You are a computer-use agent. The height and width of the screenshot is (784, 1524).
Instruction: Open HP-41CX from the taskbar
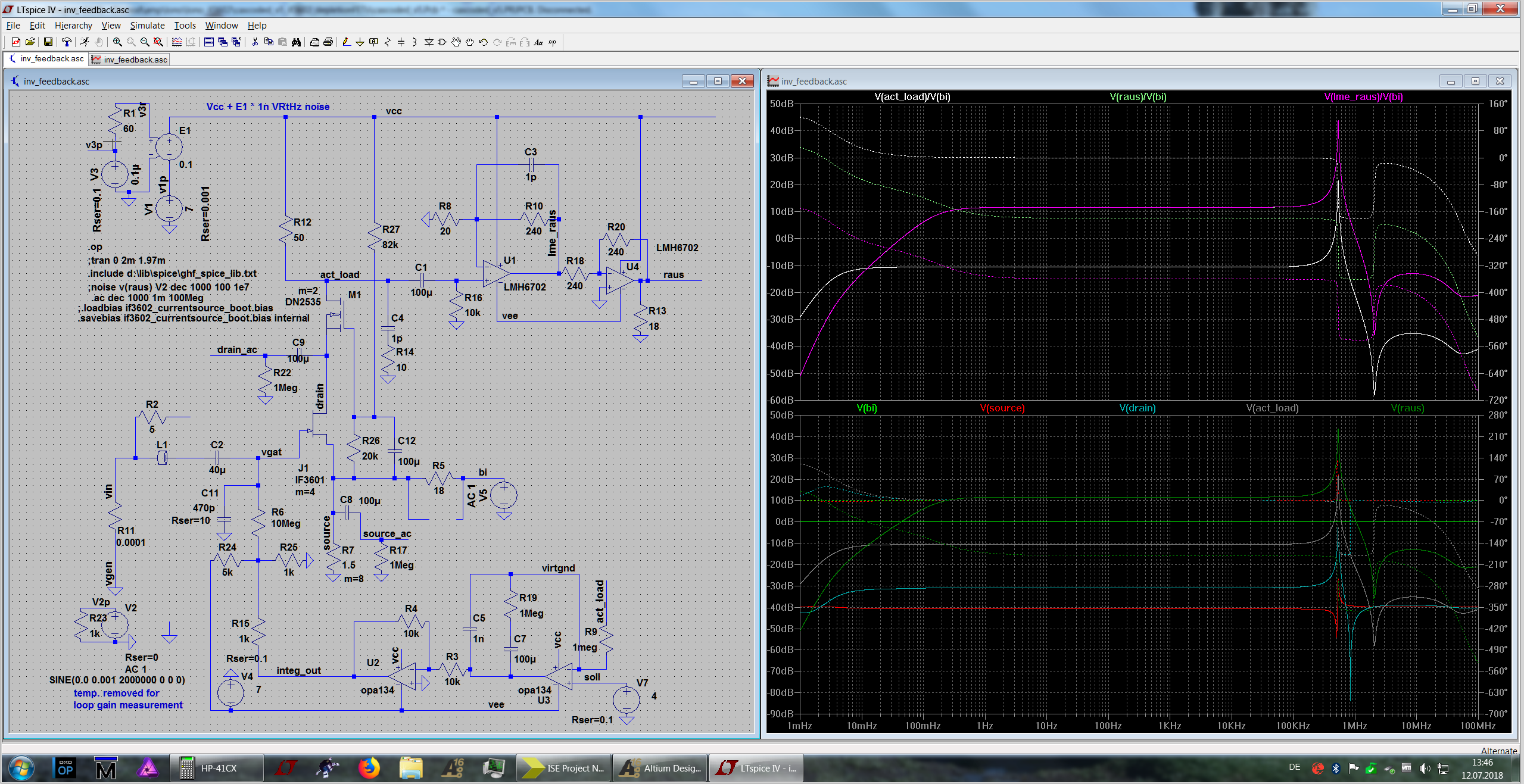(x=217, y=769)
